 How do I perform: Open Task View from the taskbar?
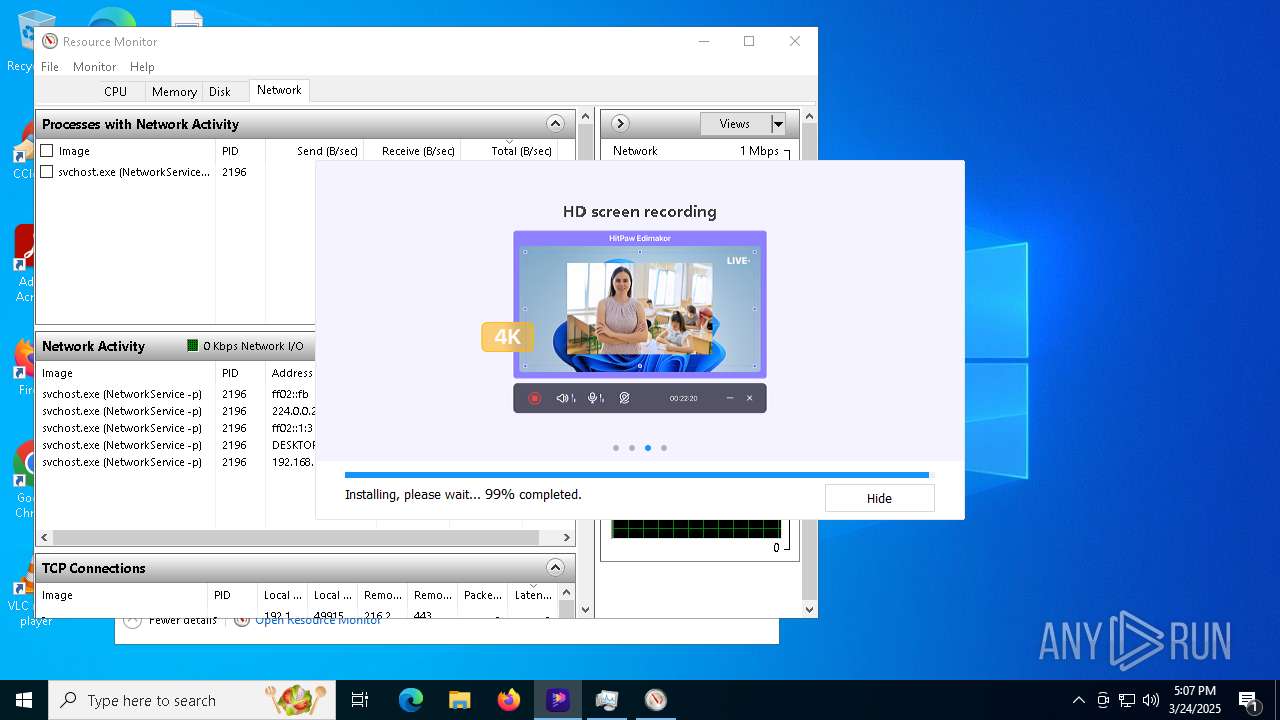click(360, 700)
